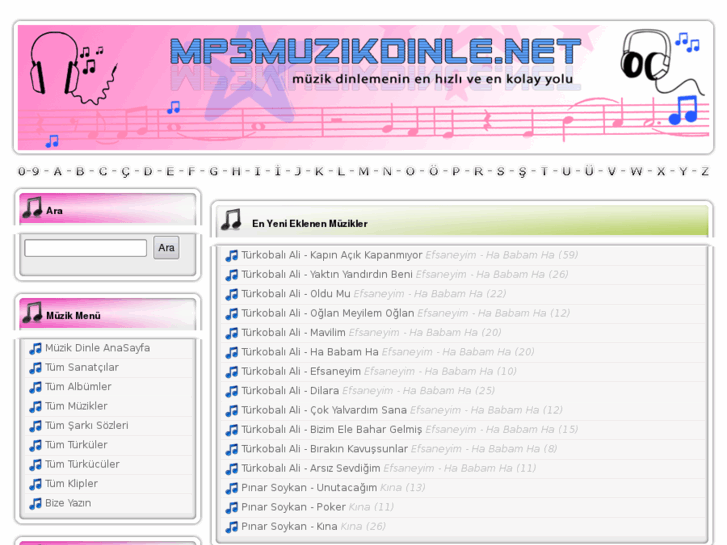Open Tüm Müzikler menu link

pyautogui.click(x=76, y=406)
